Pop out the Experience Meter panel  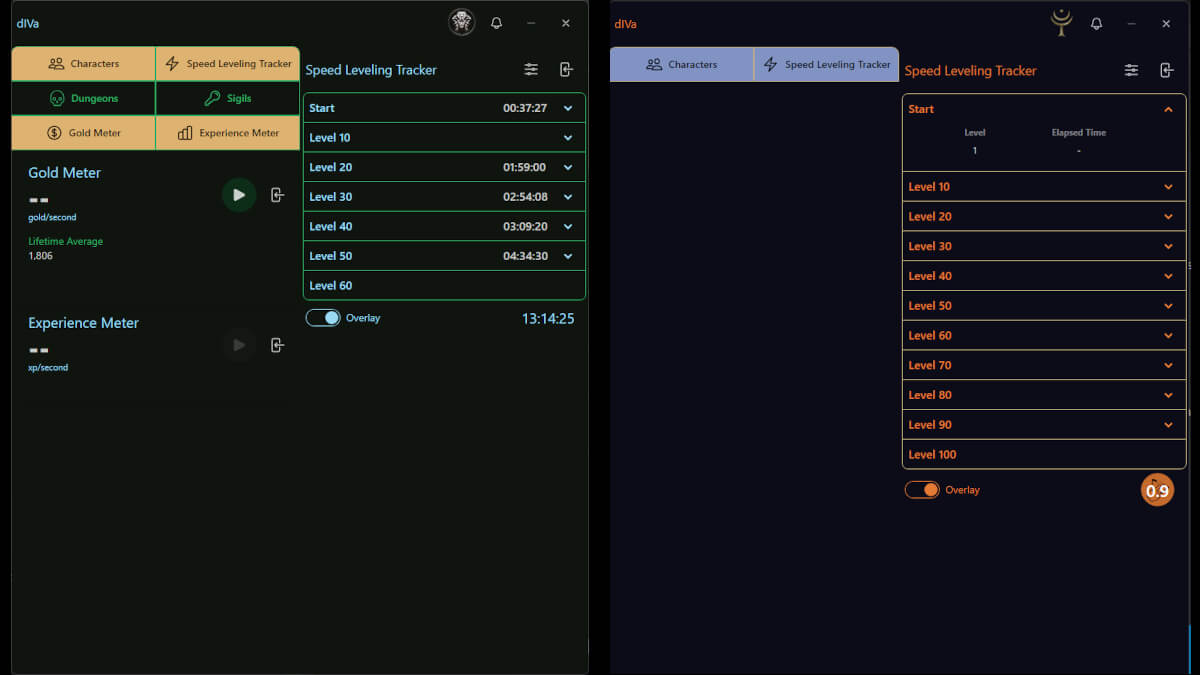278,345
